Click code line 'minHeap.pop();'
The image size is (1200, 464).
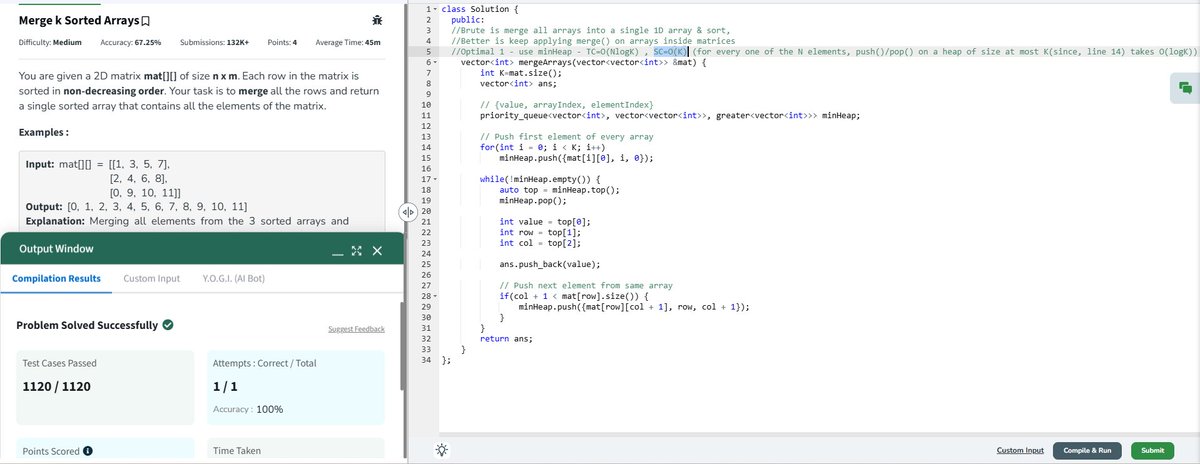tap(533, 200)
